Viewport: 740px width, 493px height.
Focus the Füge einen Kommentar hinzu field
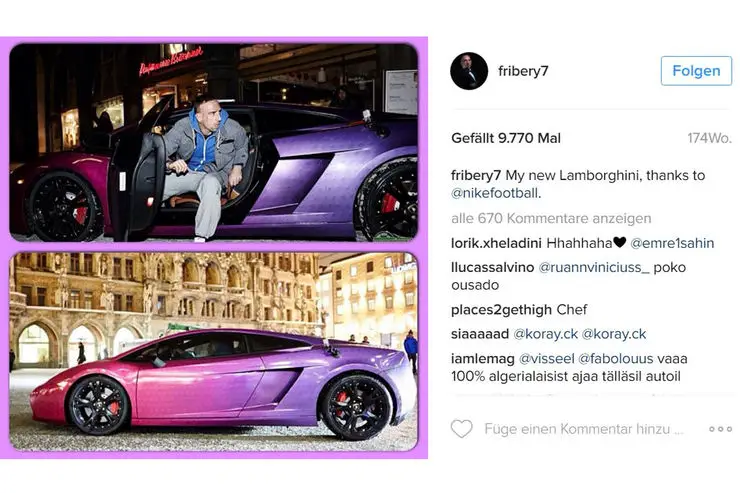coord(584,429)
